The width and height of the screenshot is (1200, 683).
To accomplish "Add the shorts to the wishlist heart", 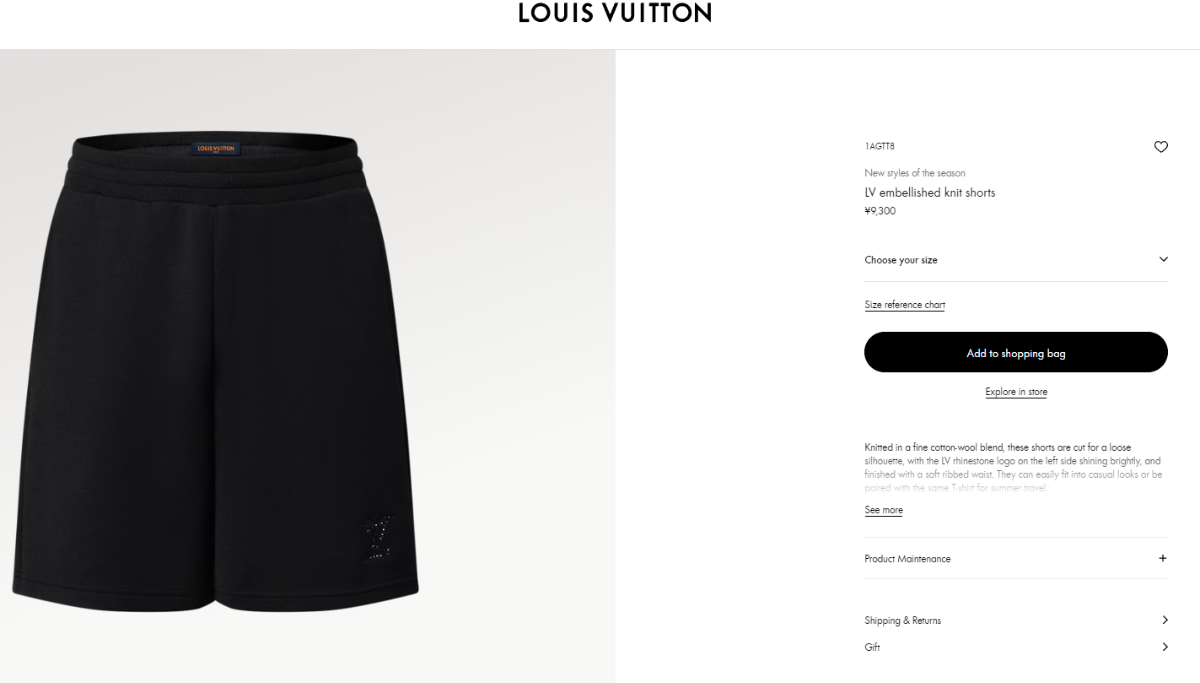I will click(x=1161, y=147).
